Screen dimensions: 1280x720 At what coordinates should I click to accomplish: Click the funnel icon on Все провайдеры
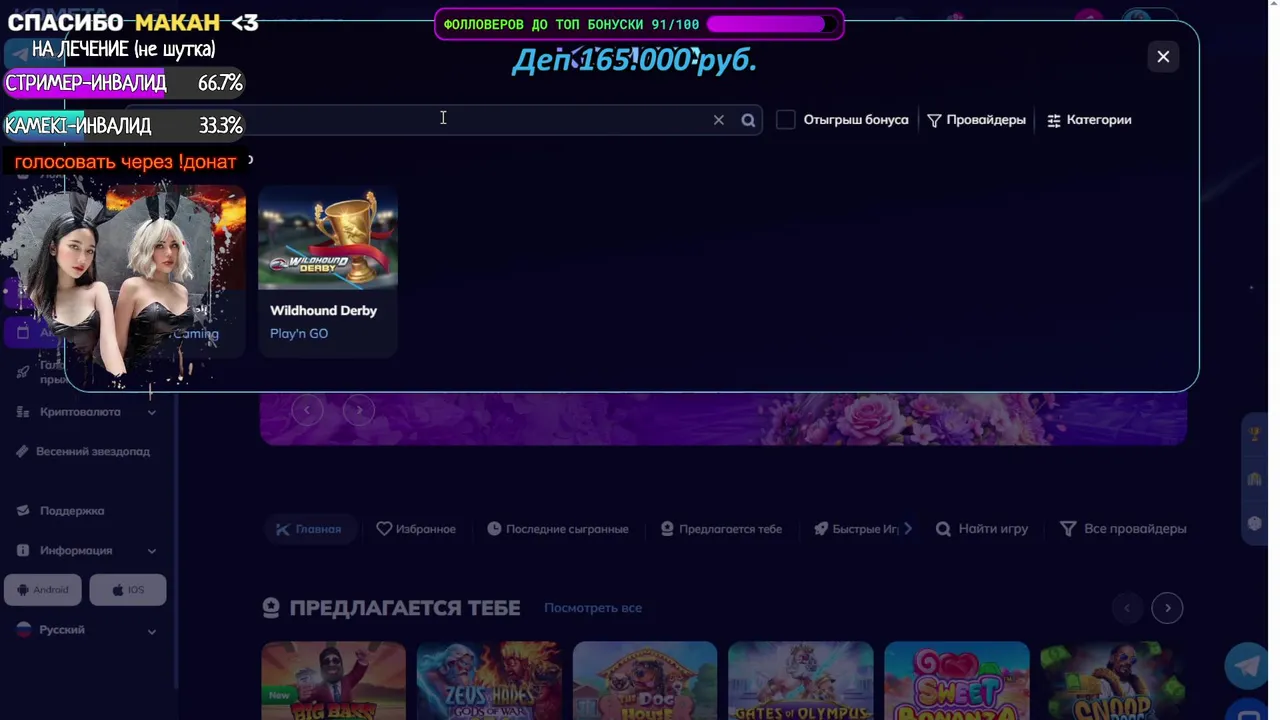[x=1068, y=529]
